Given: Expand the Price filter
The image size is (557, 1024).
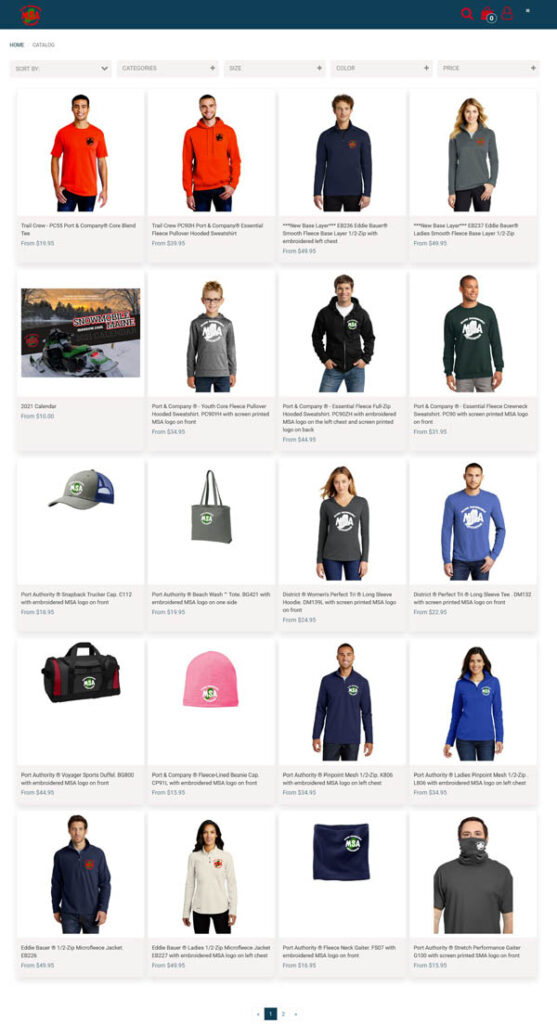Looking at the screenshot, I should (488, 68).
